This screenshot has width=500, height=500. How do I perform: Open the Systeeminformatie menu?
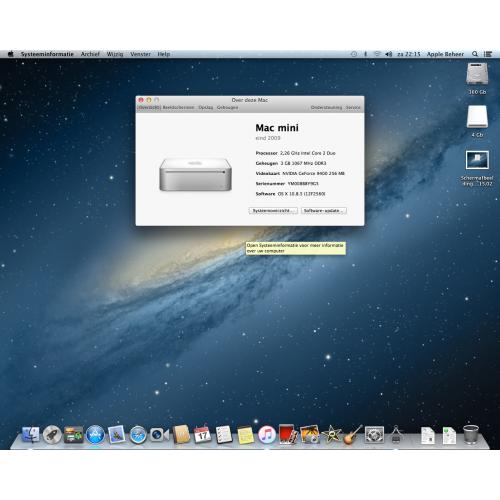coord(47,54)
